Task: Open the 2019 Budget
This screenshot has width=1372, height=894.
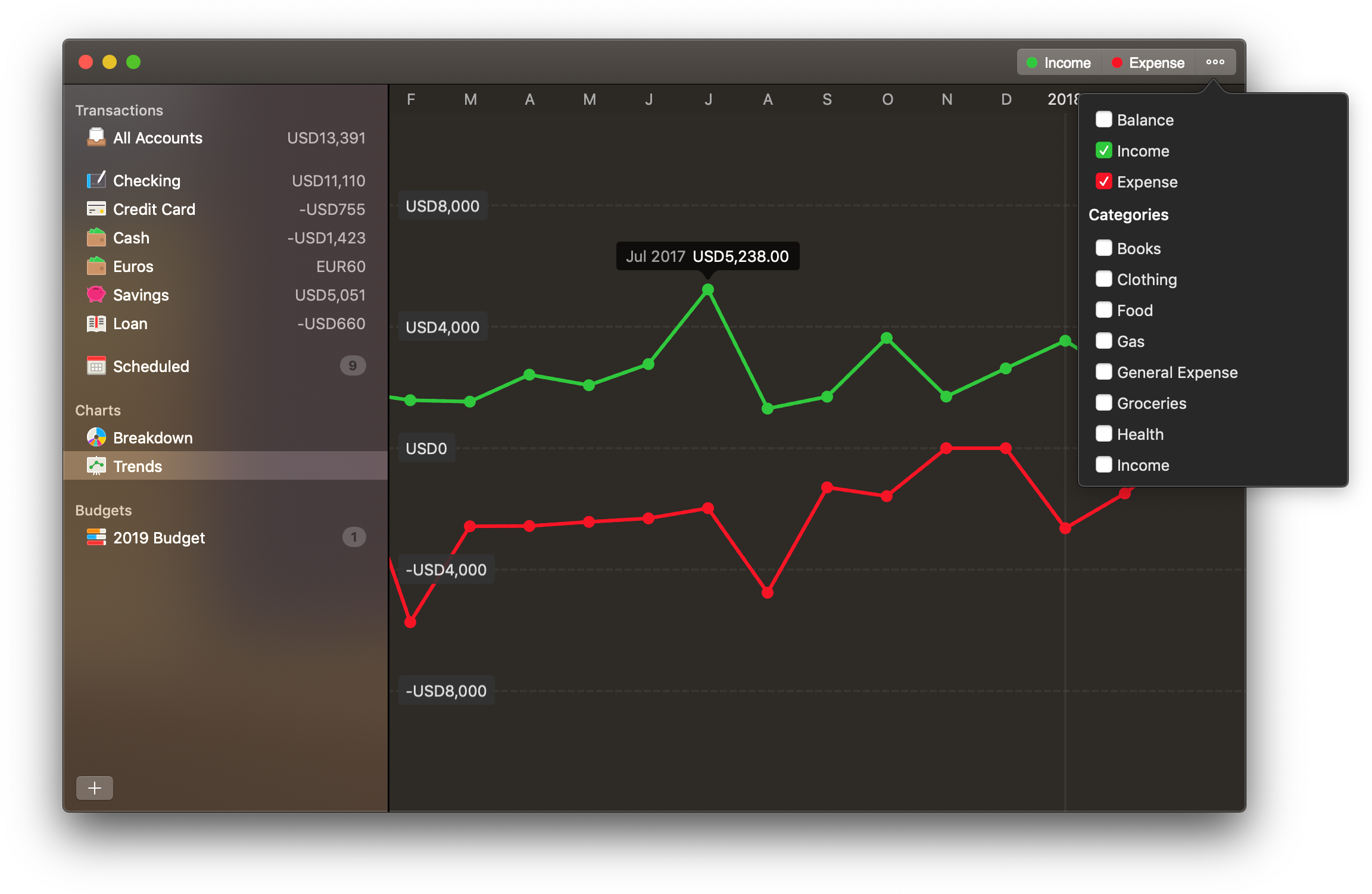Action: pos(226,537)
